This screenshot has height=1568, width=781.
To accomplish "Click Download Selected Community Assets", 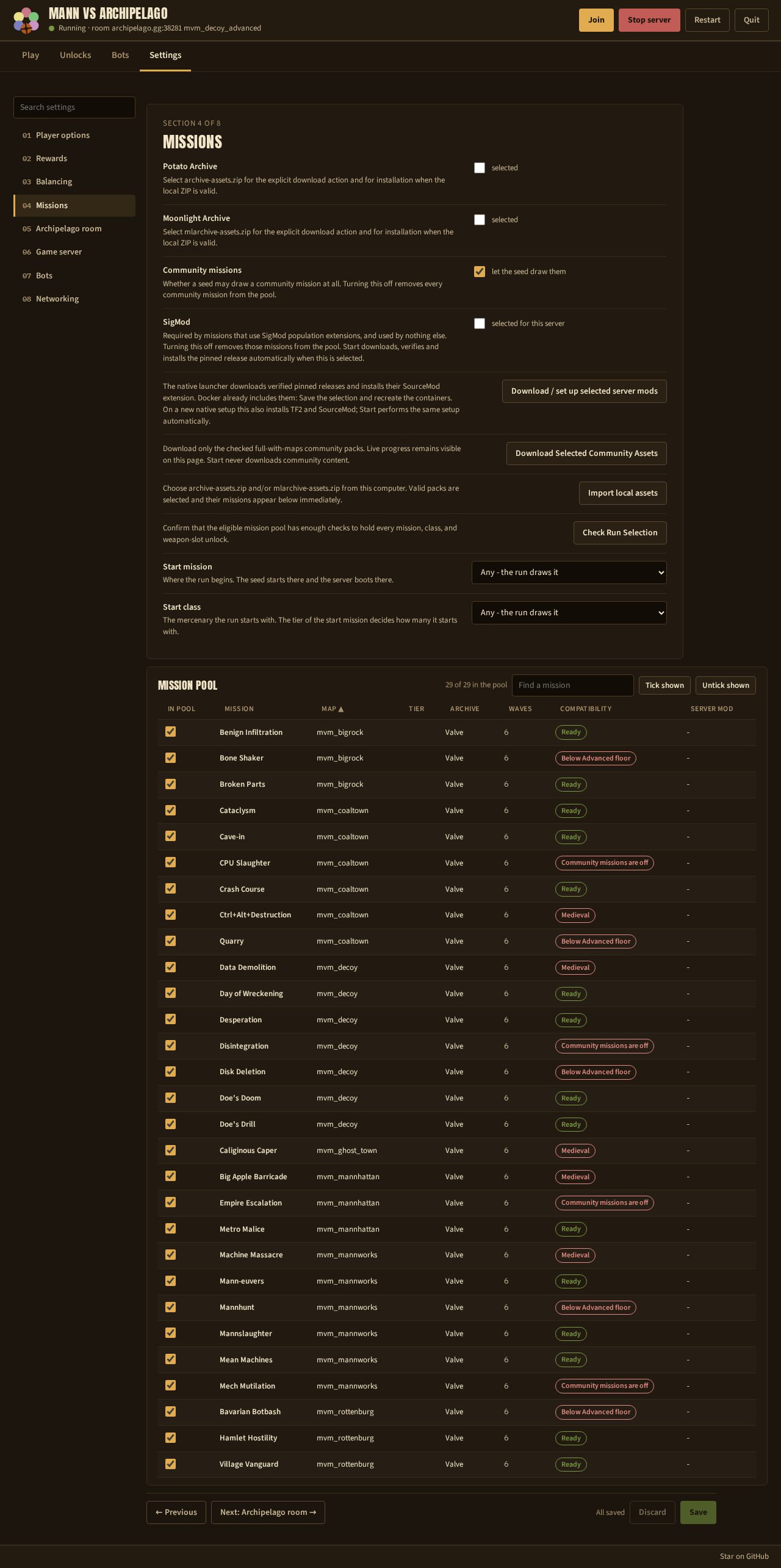I will click(x=586, y=453).
